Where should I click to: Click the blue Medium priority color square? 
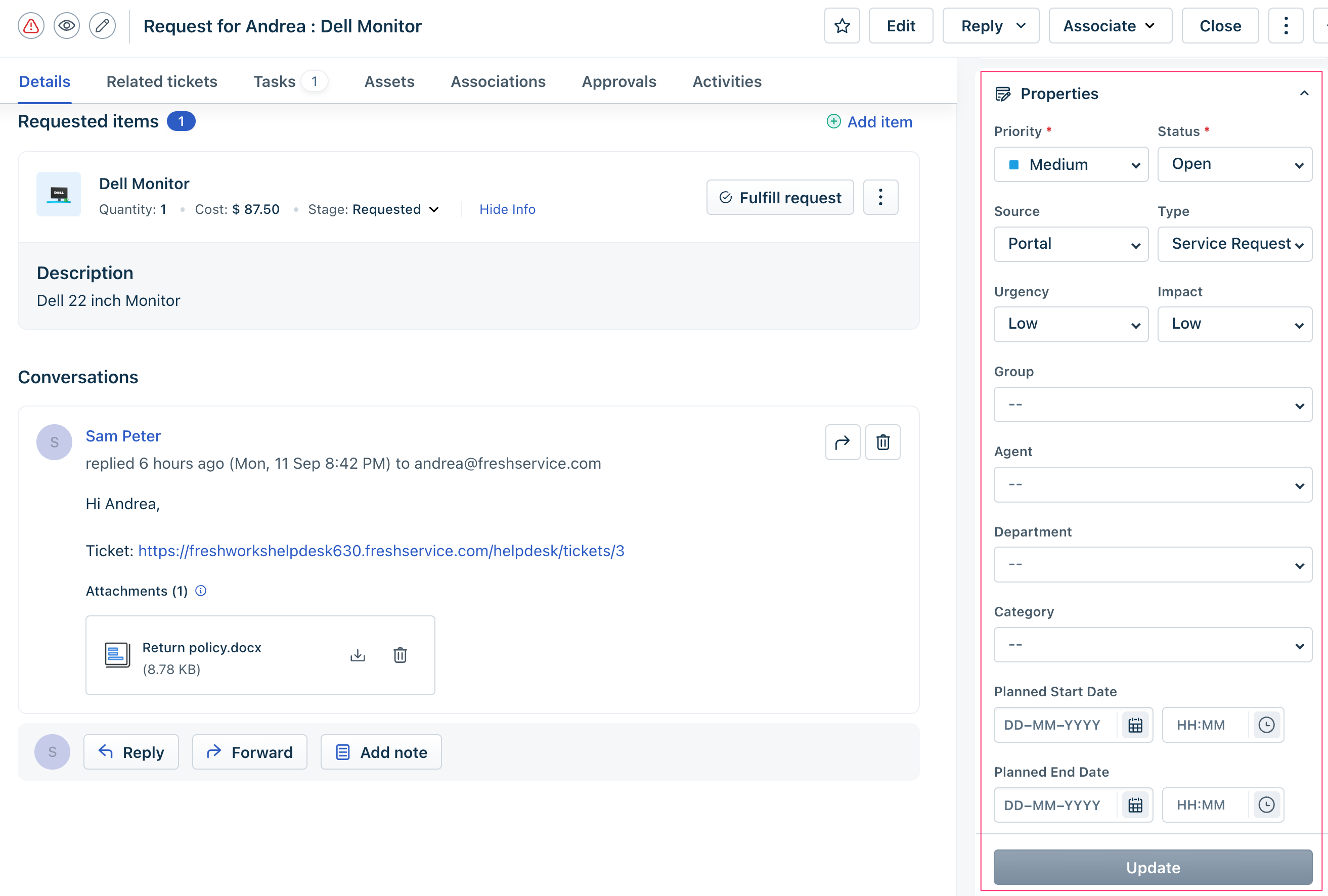tap(1014, 165)
